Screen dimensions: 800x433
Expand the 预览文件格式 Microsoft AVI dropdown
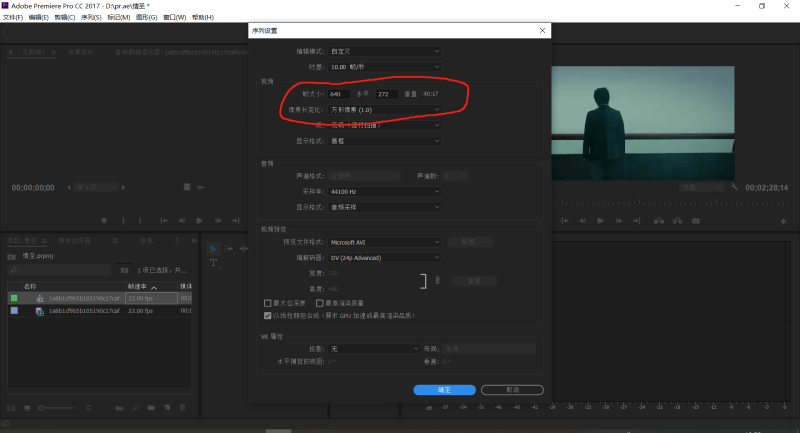coord(385,242)
